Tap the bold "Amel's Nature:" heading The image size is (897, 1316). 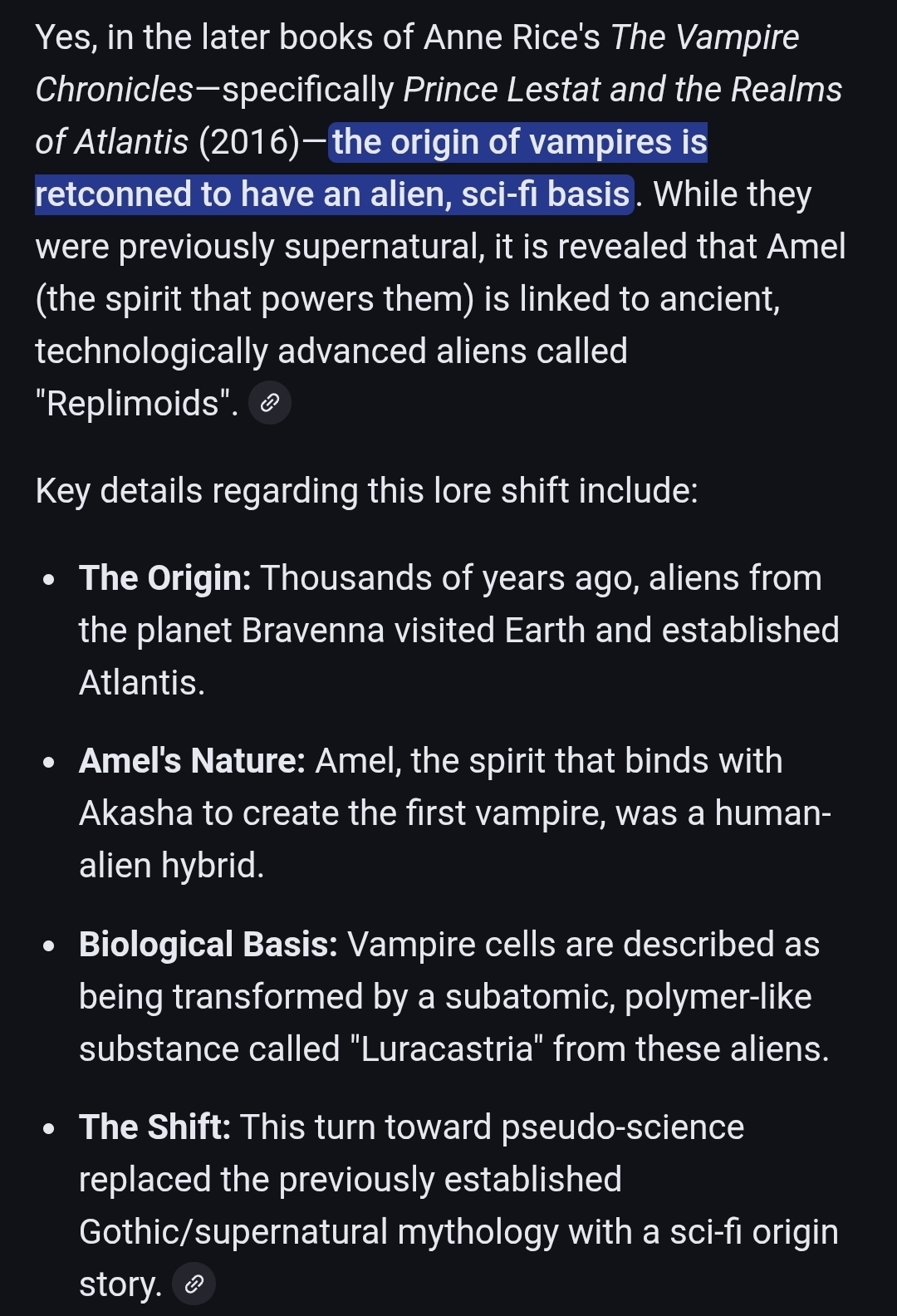(x=192, y=761)
